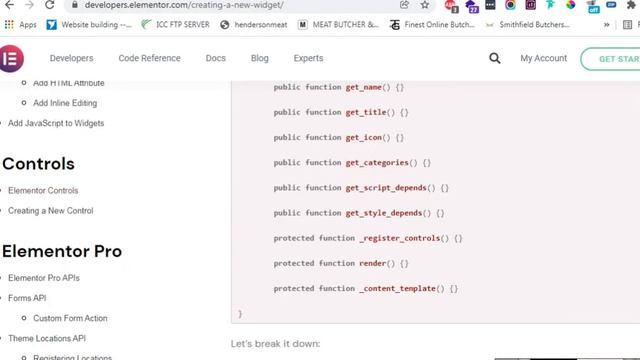640x360 pixels.
Task: Click the Elementor logo
Action: pos(11,59)
